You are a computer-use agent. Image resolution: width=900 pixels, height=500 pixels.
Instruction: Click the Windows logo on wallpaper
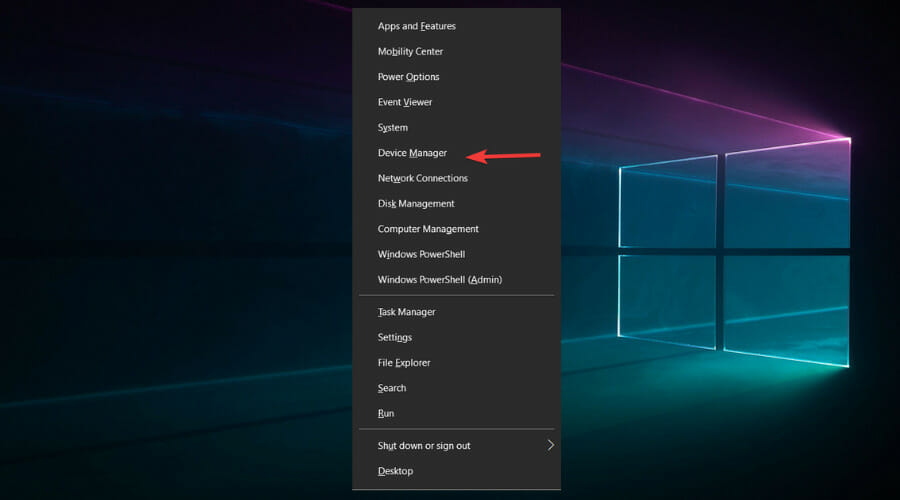coord(734,253)
